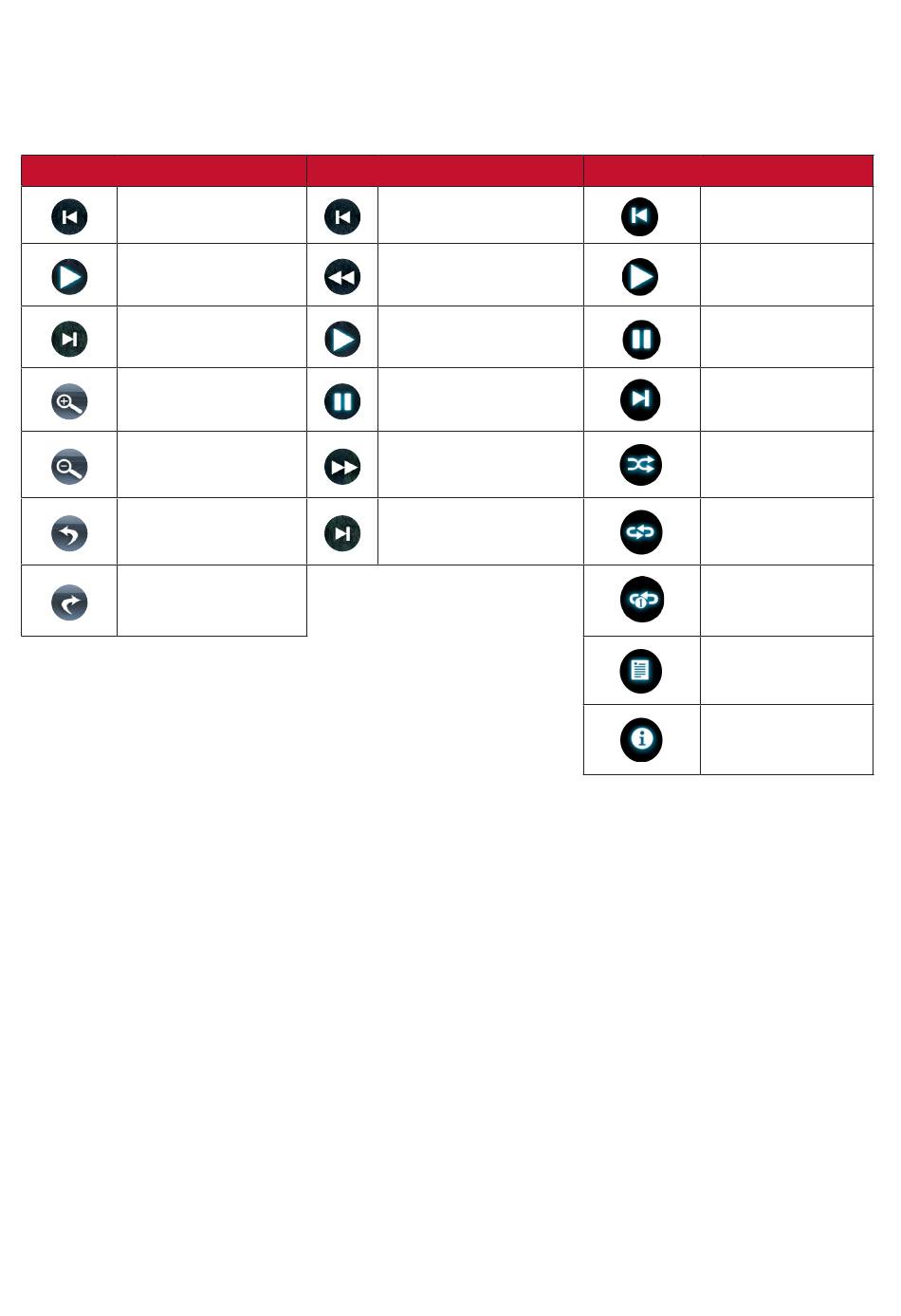
Task: Click the next icon directly above the shuffle icon
Action: [x=641, y=399]
